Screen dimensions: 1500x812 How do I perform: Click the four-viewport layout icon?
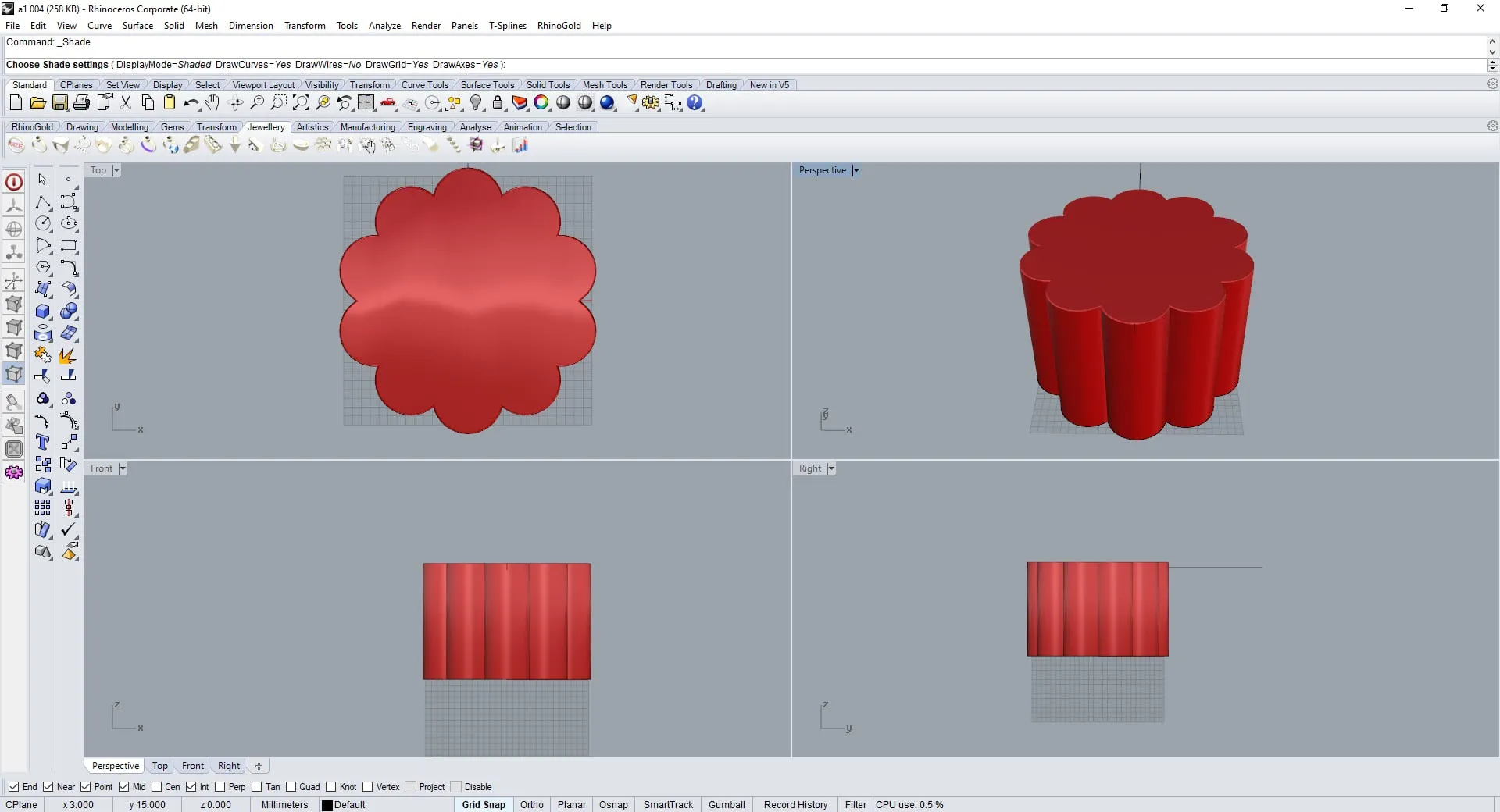366,102
